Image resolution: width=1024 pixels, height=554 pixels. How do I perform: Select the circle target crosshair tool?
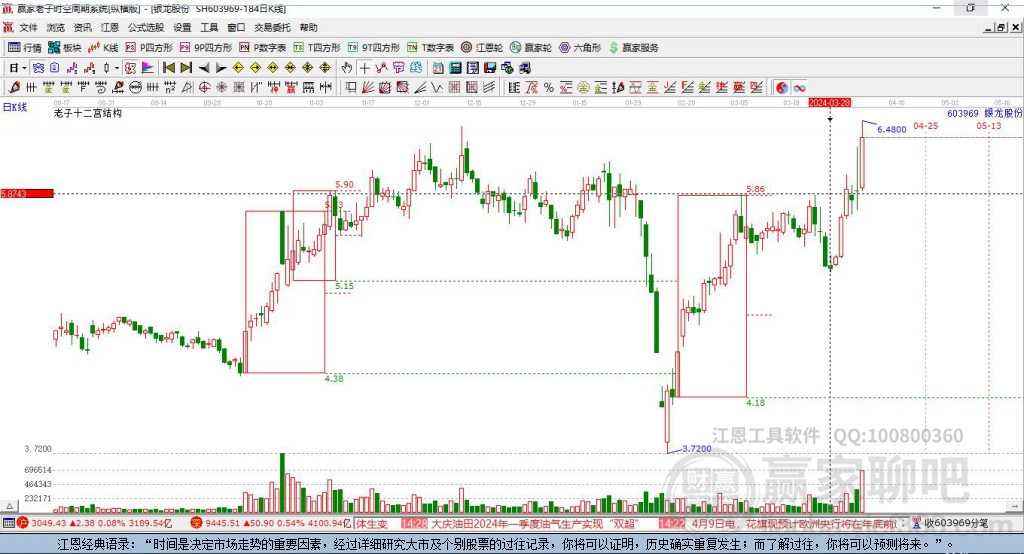coord(204,88)
